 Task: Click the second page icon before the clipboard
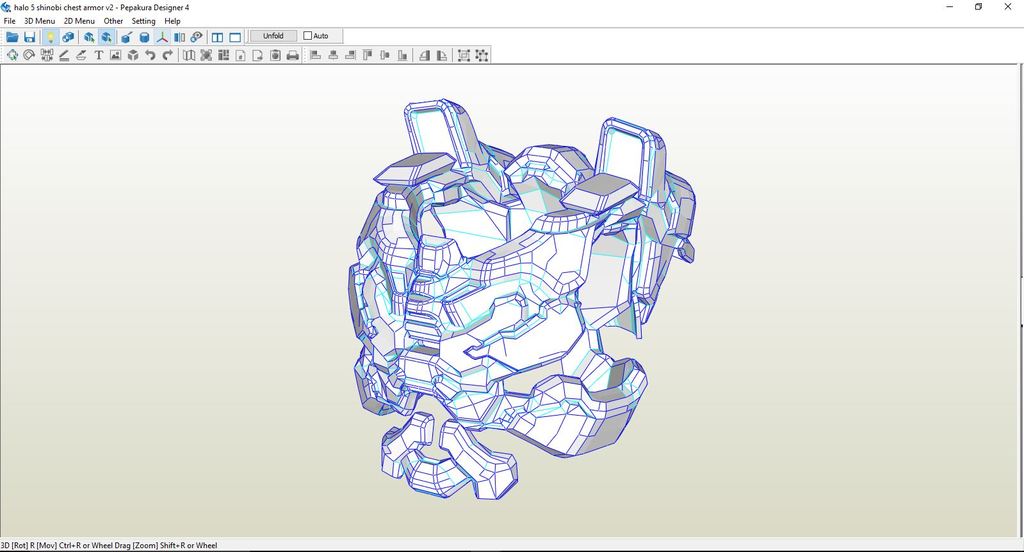(x=258, y=56)
